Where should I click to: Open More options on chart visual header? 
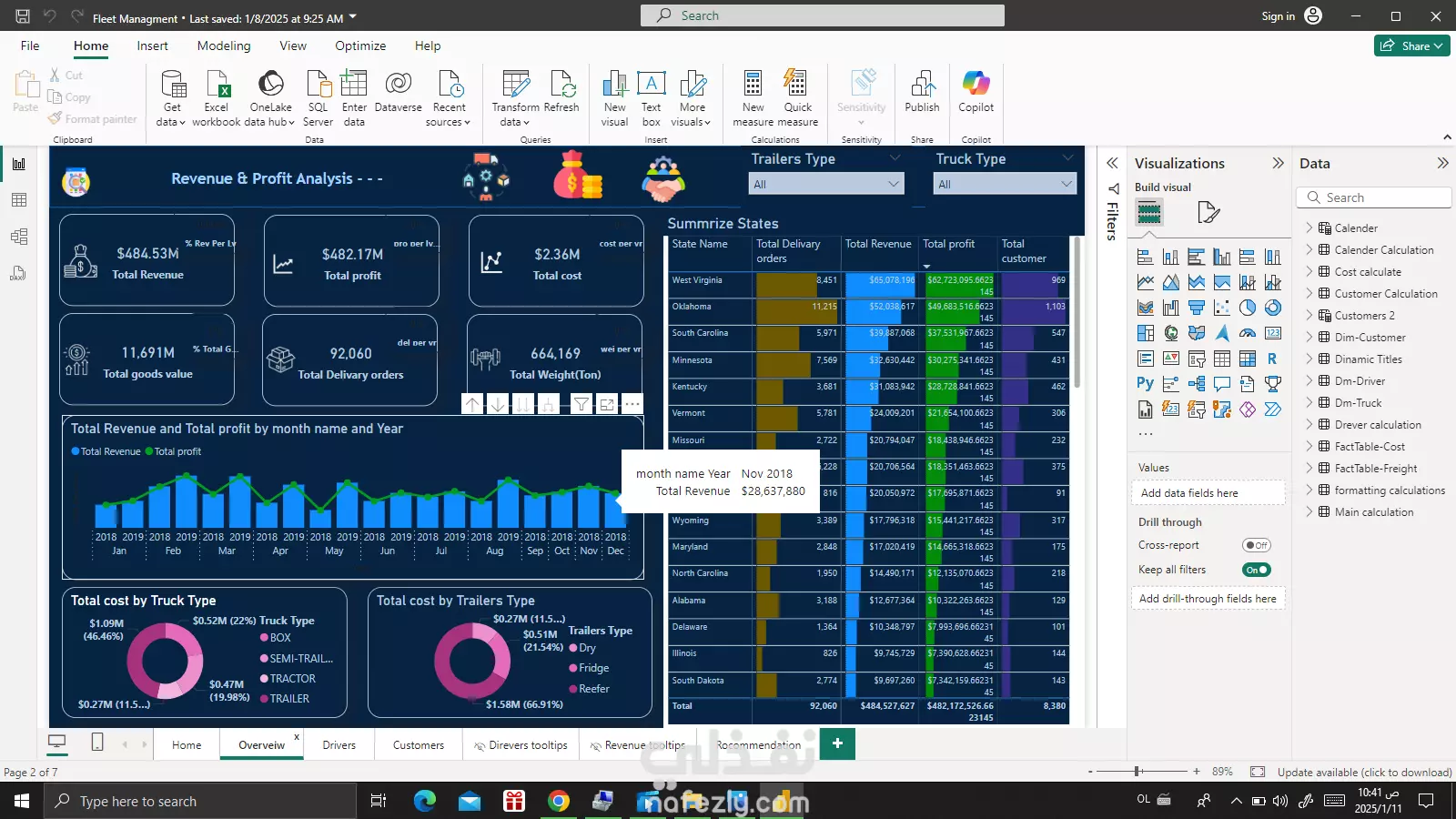[x=632, y=405]
